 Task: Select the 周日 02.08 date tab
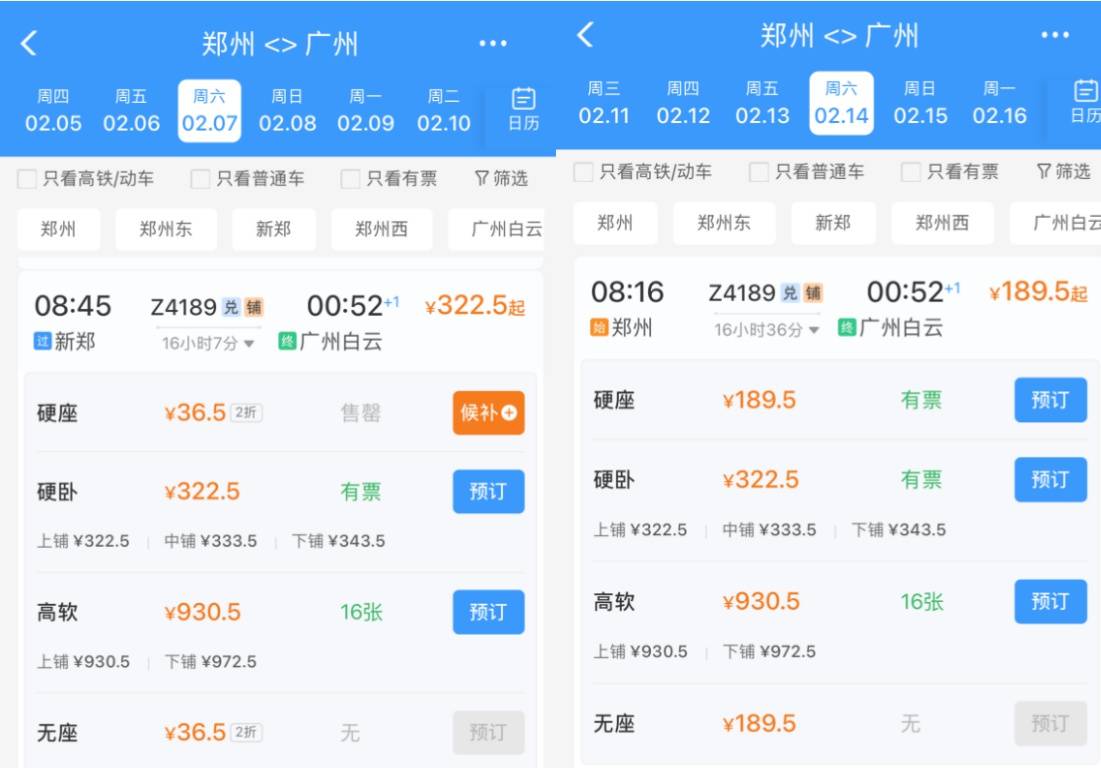click(x=287, y=110)
